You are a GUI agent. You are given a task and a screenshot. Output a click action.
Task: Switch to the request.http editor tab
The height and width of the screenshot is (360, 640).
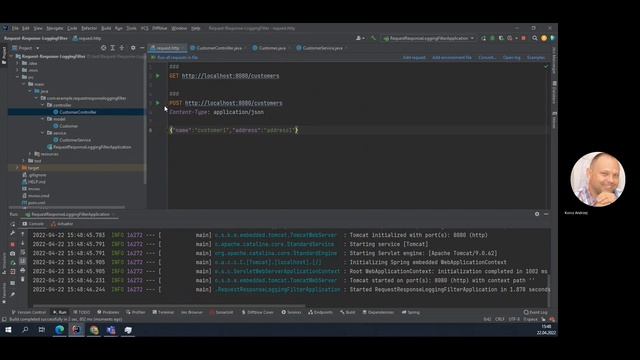click(x=167, y=48)
